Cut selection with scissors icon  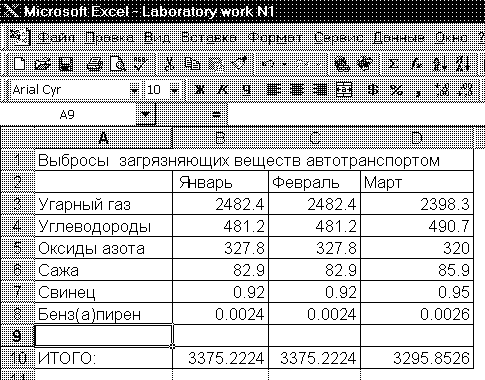pos(169,63)
